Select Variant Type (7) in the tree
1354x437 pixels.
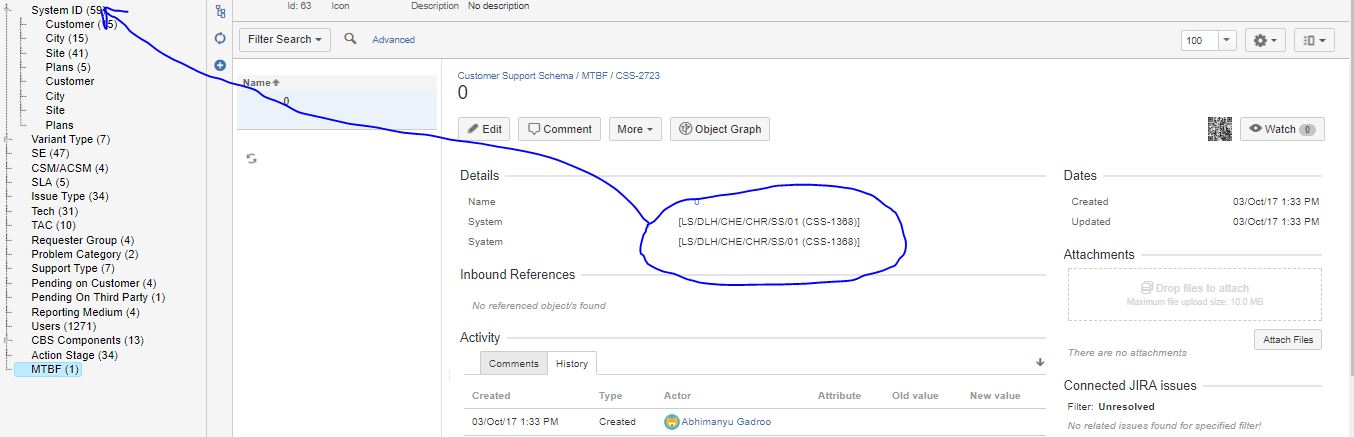tap(71, 139)
